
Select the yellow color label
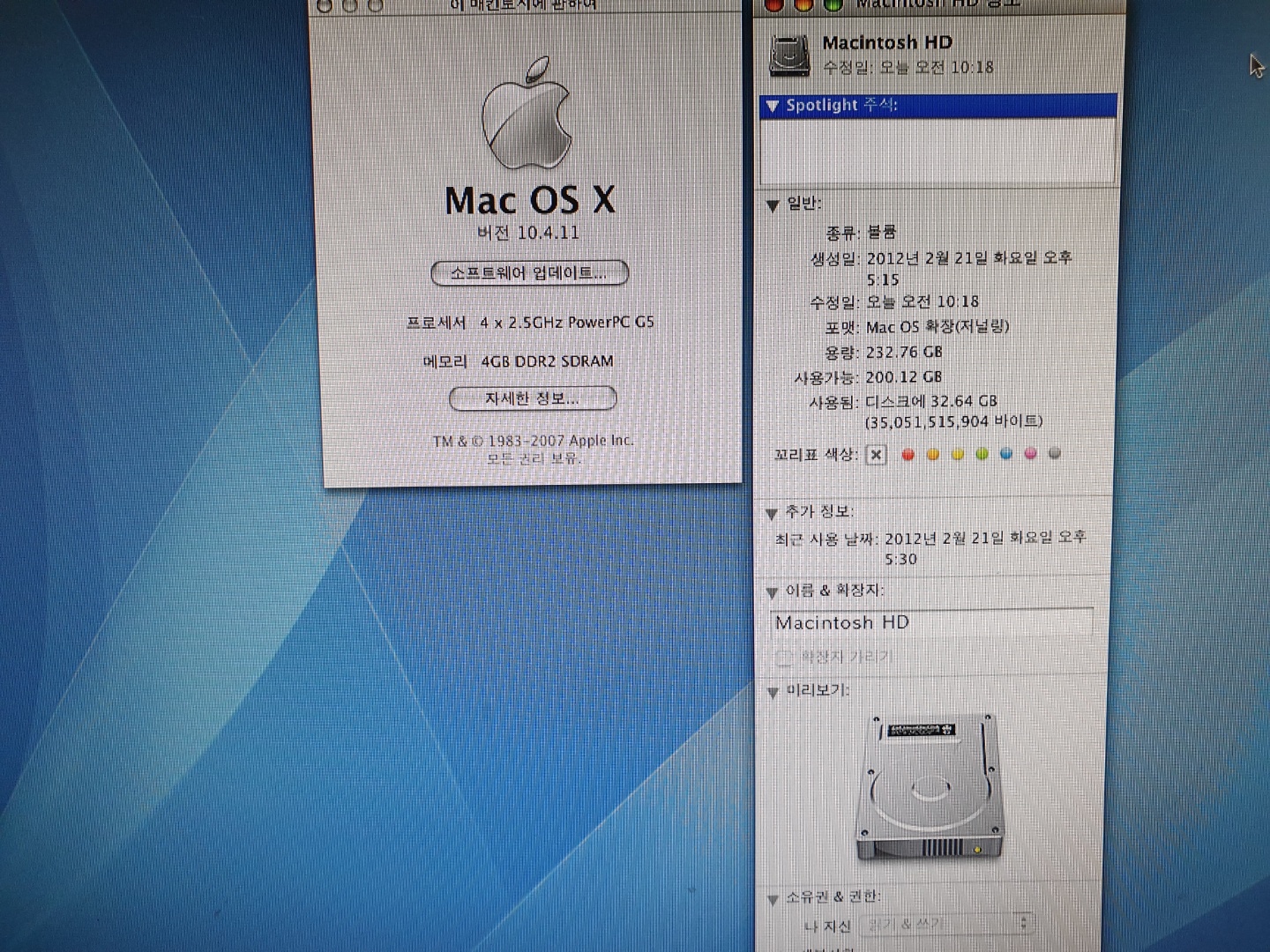(957, 455)
